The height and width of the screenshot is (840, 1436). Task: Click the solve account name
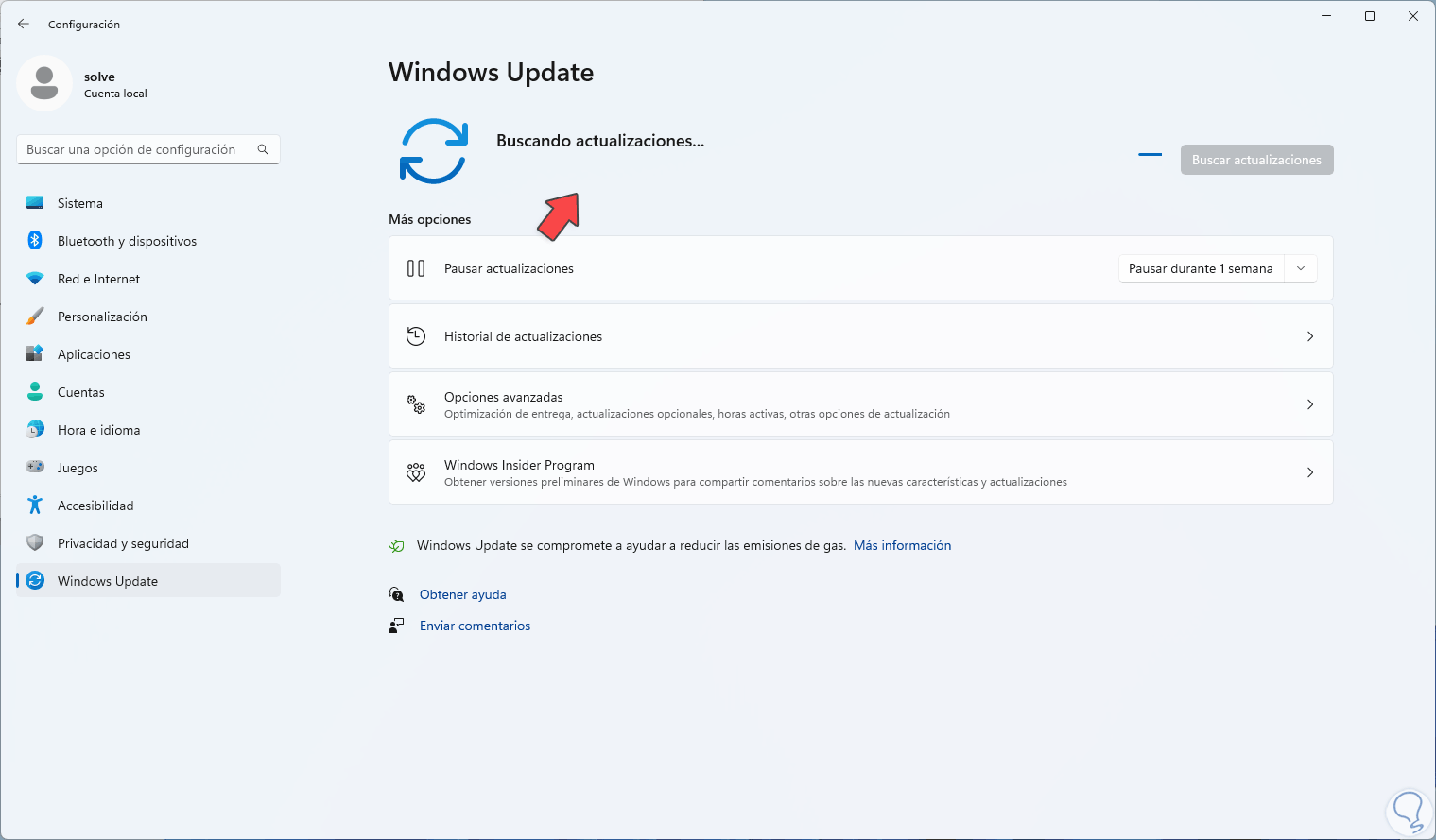[99, 77]
